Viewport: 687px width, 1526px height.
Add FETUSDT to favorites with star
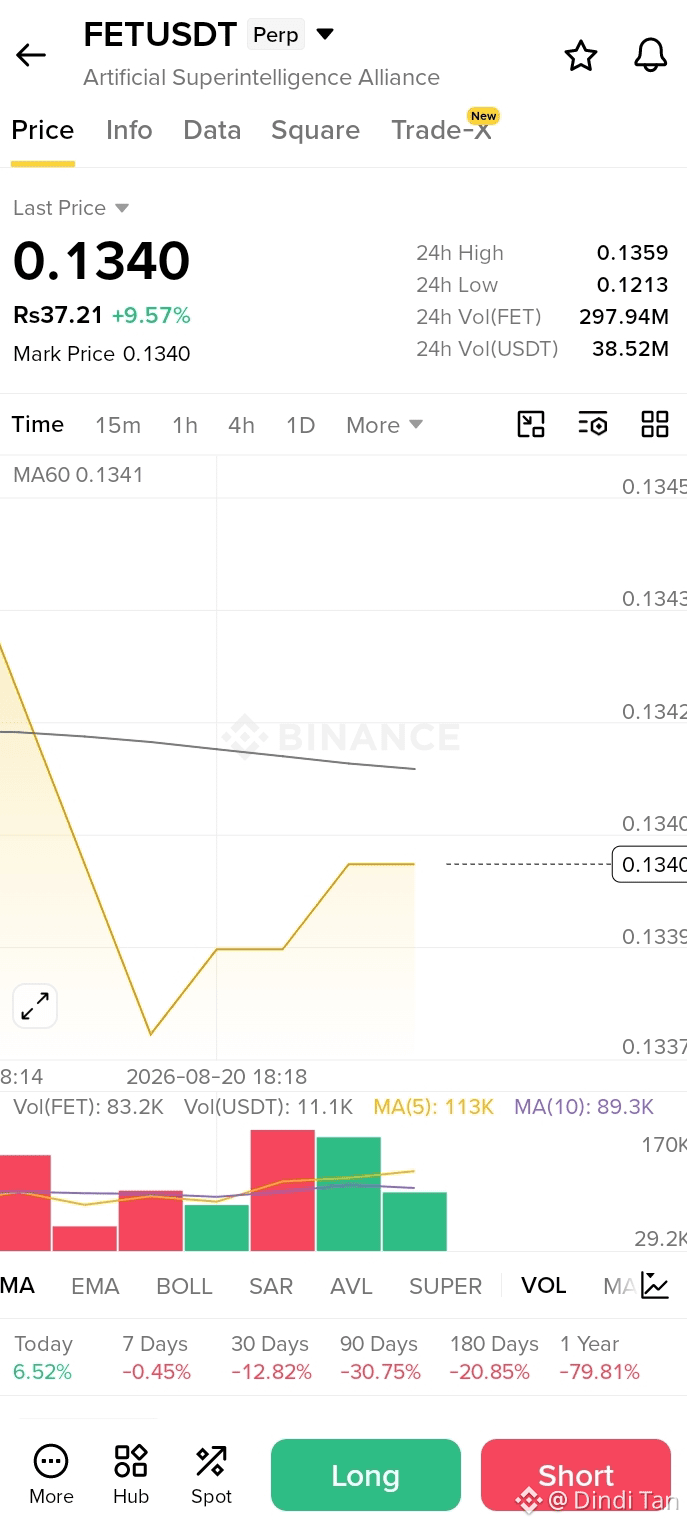tap(581, 55)
